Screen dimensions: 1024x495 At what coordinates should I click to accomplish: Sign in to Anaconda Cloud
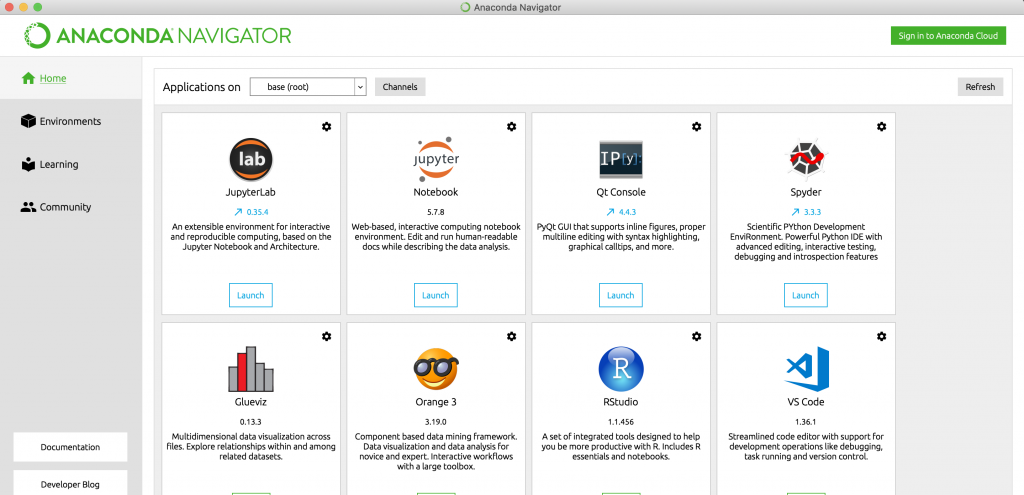pyautogui.click(x=948, y=36)
